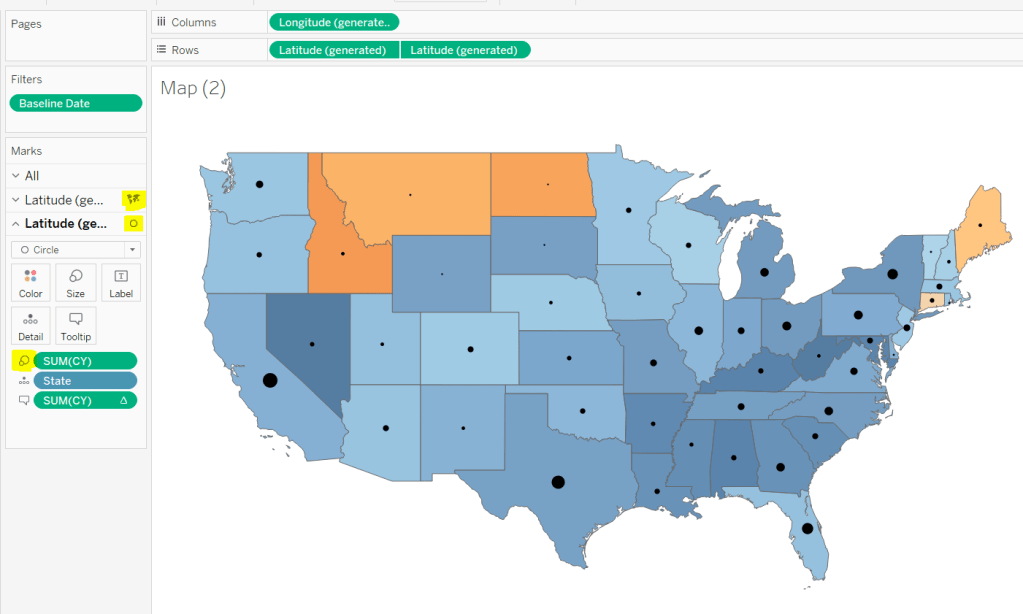Open the Circle mark type dropdown
This screenshot has width=1023, height=614.
[x=76, y=250]
